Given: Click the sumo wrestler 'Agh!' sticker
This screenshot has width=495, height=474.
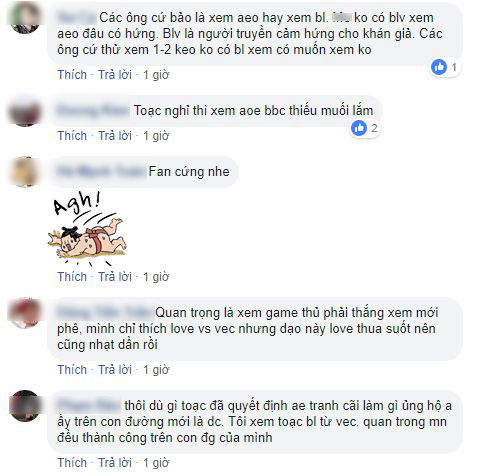Looking at the screenshot, I should (x=87, y=229).
